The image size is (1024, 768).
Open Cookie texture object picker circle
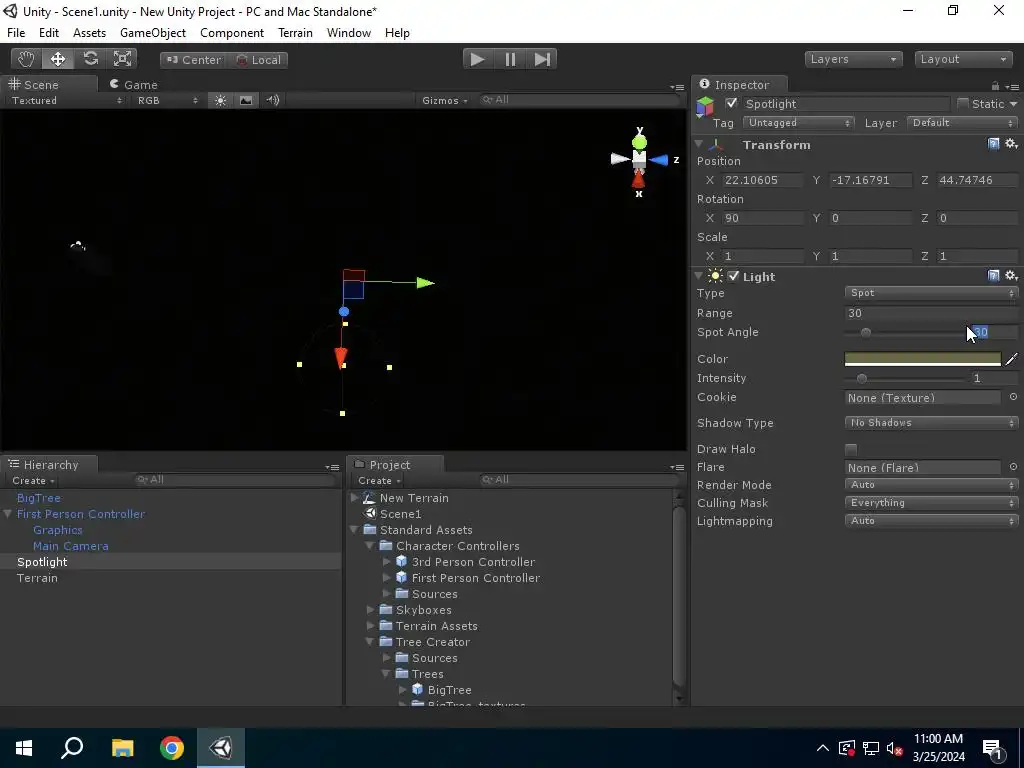click(x=1013, y=396)
